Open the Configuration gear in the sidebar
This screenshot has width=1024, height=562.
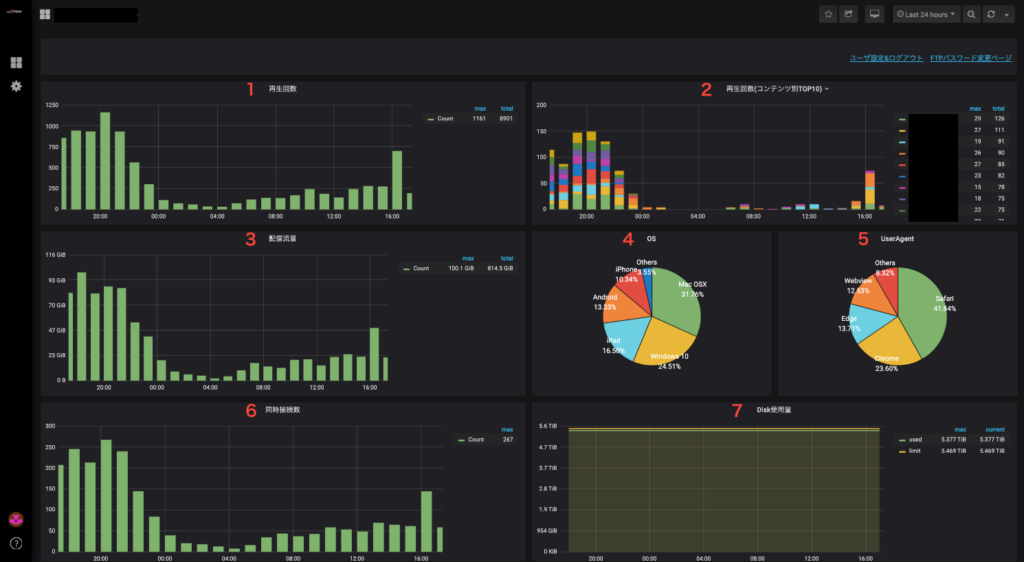click(x=16, y=87)
